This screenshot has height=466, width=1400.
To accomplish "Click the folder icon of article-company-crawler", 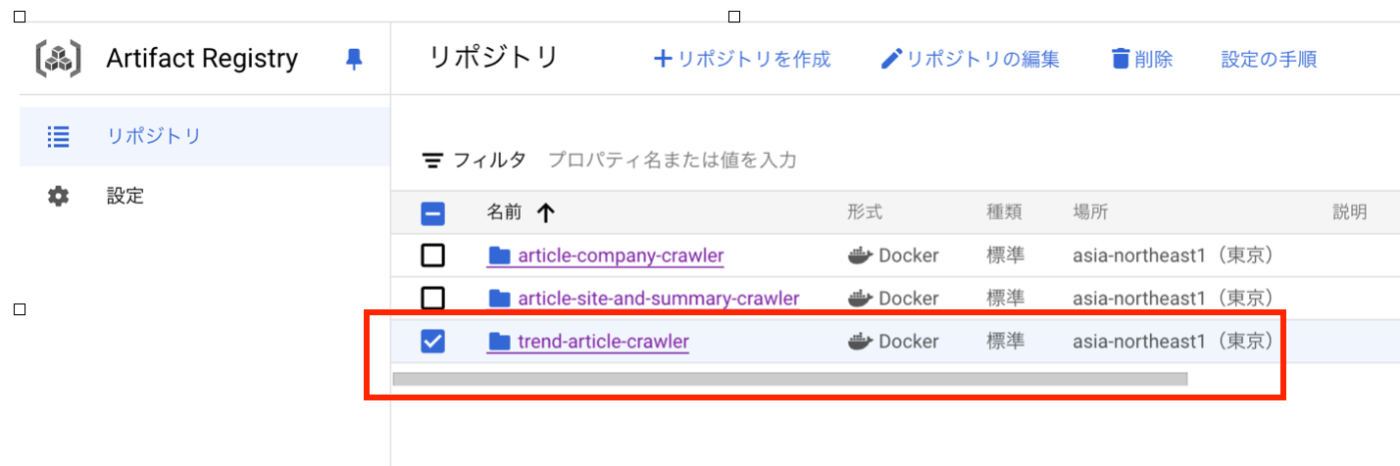I will pyautogui.click(x=499, y=256).
